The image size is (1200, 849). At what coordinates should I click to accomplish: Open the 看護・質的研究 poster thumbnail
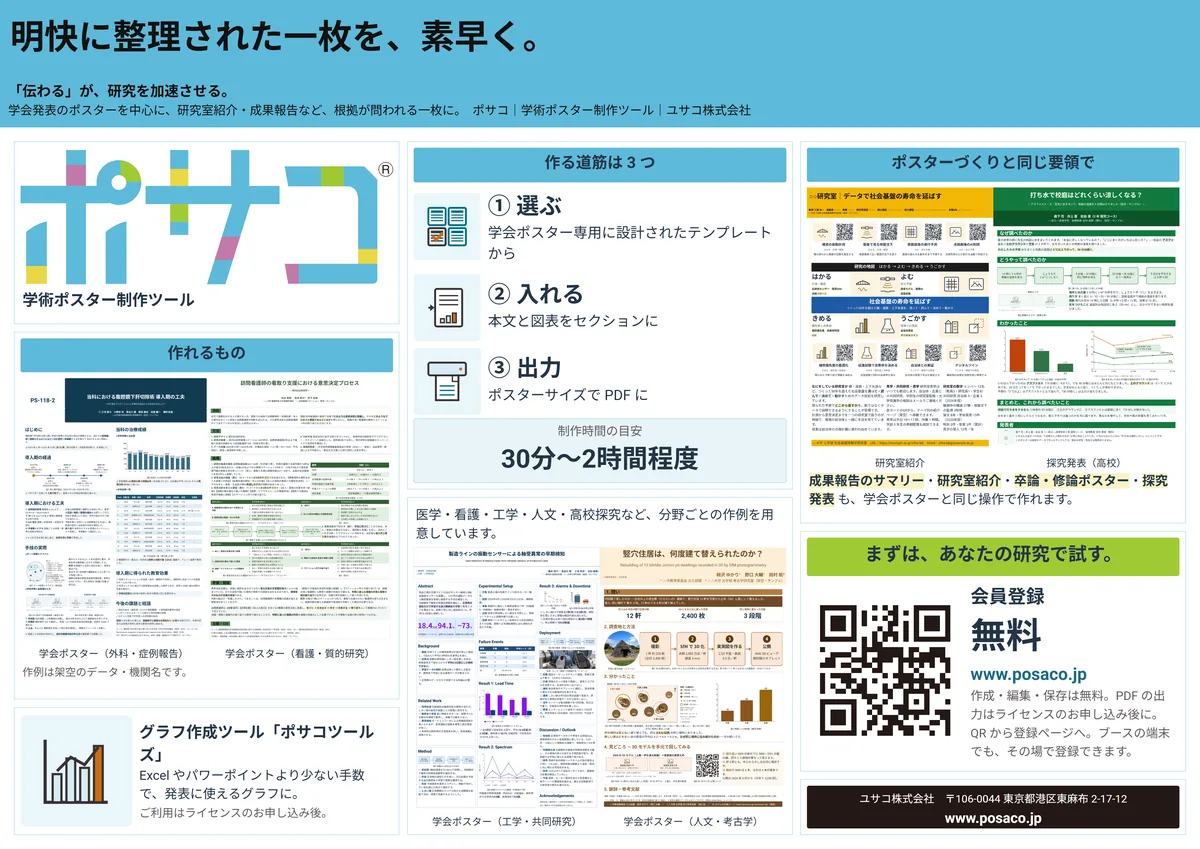click(302, 509)
